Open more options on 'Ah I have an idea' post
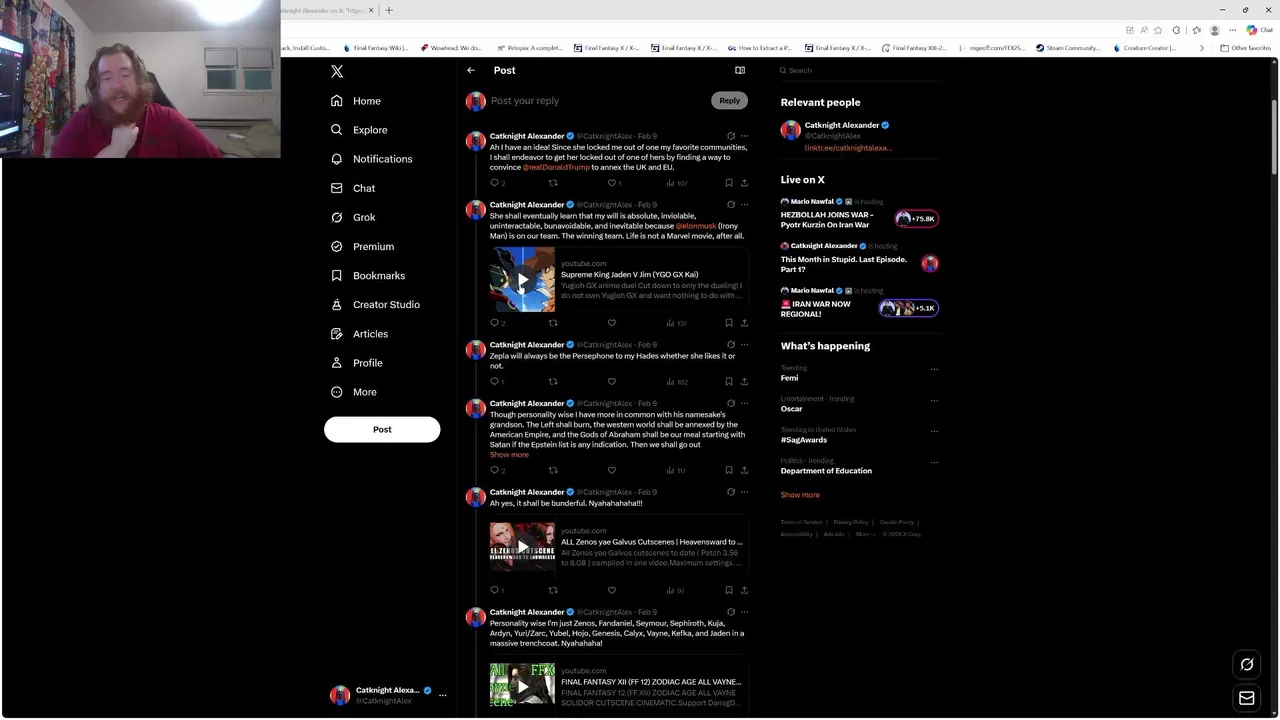The height and width of the screenshot is (720, 1280). [x=744, y=136]
